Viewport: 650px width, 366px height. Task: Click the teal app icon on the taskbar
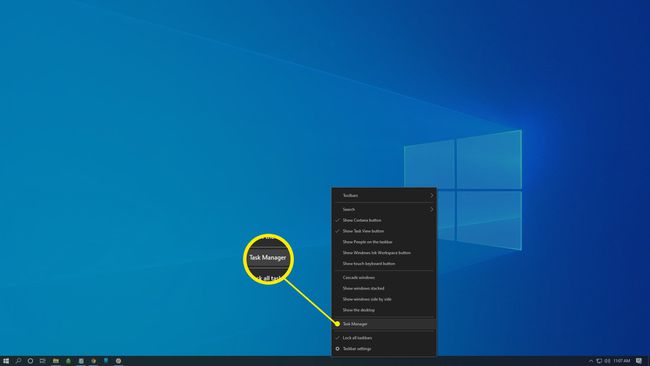click(106, 361)
